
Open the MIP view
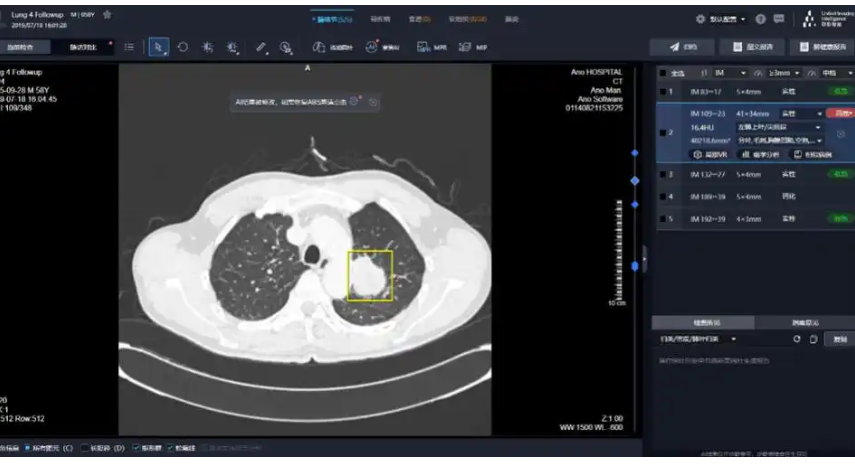coord(473,47)
